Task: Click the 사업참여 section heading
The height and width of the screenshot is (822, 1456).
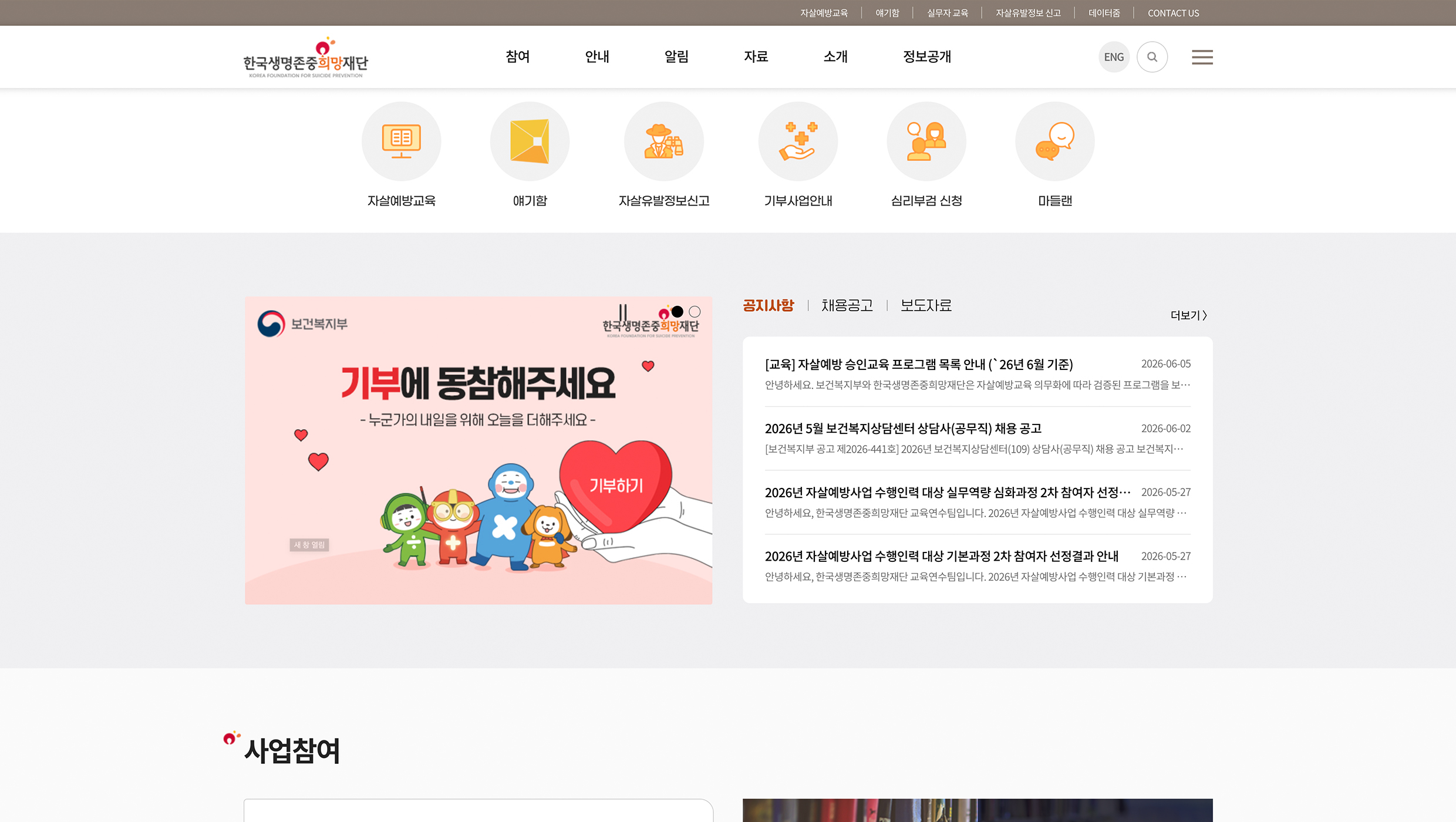Action: click(x=292, y=750)
